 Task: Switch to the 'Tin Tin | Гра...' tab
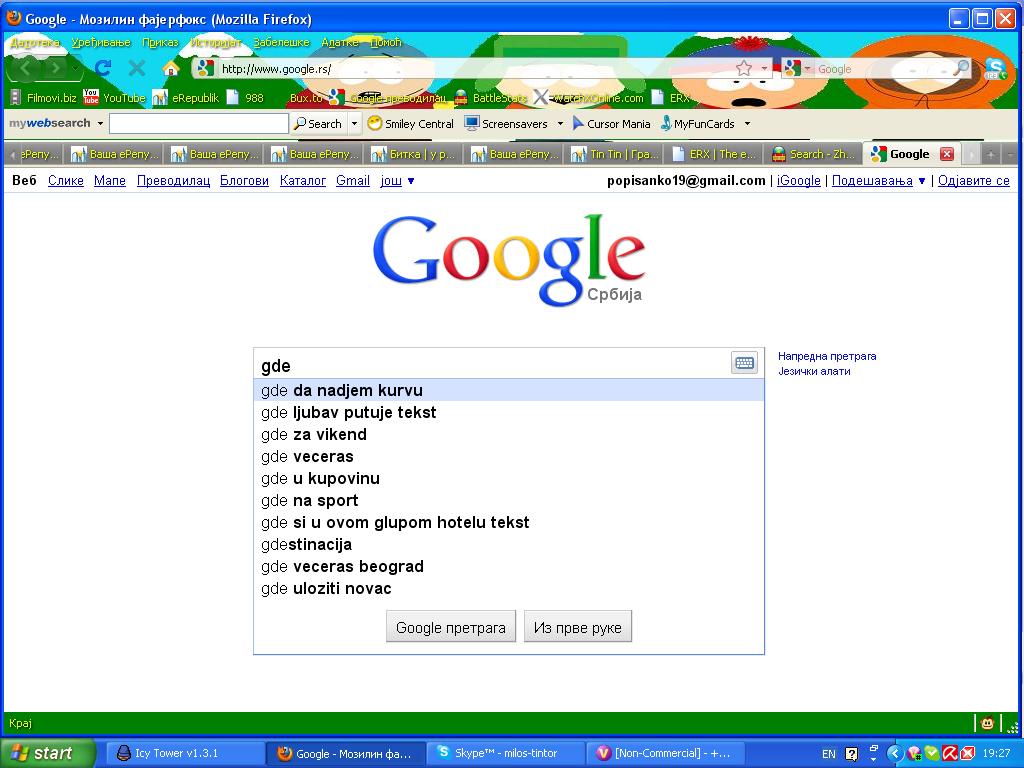coord(614,154)
